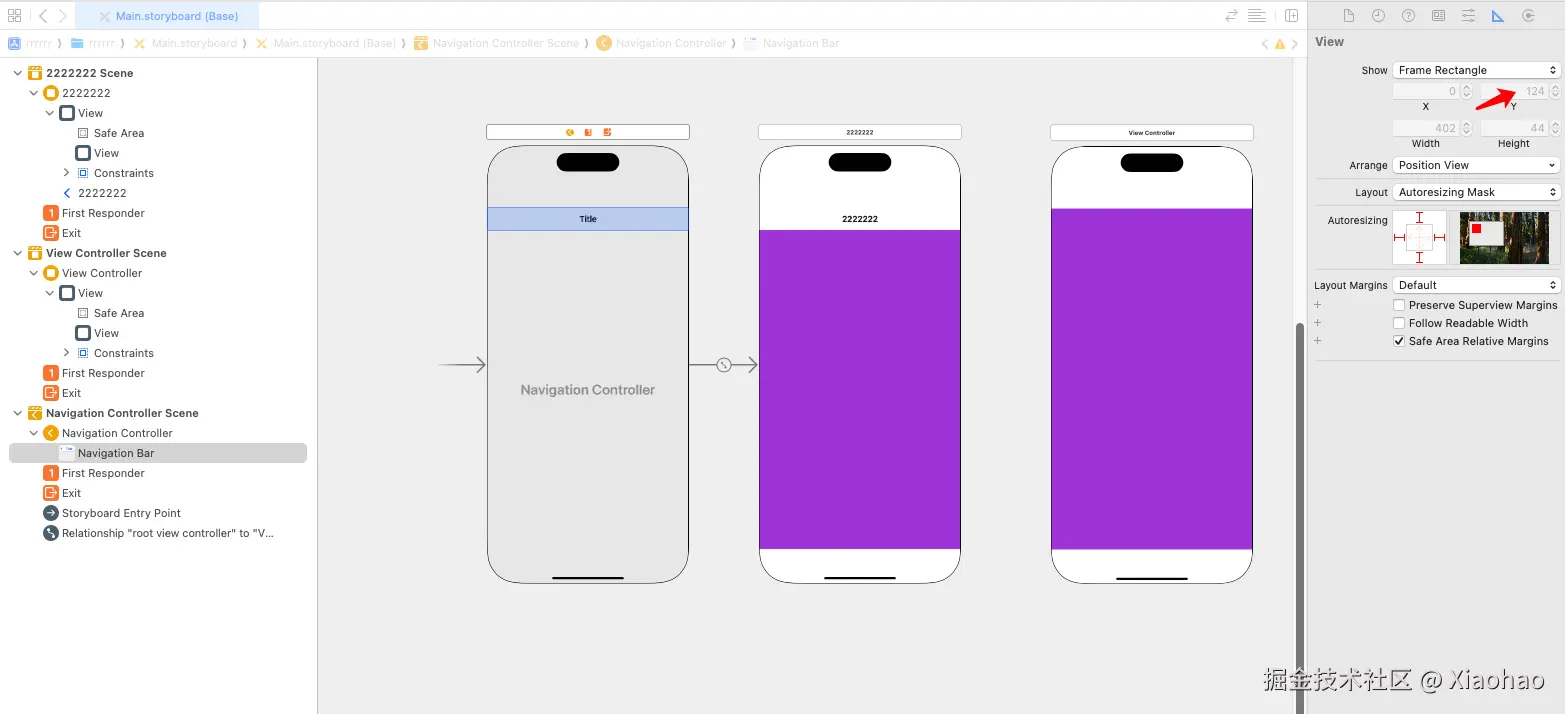
Task: Open the Layout Autoresizing Mask dropdown
Action: (1476, 192)
